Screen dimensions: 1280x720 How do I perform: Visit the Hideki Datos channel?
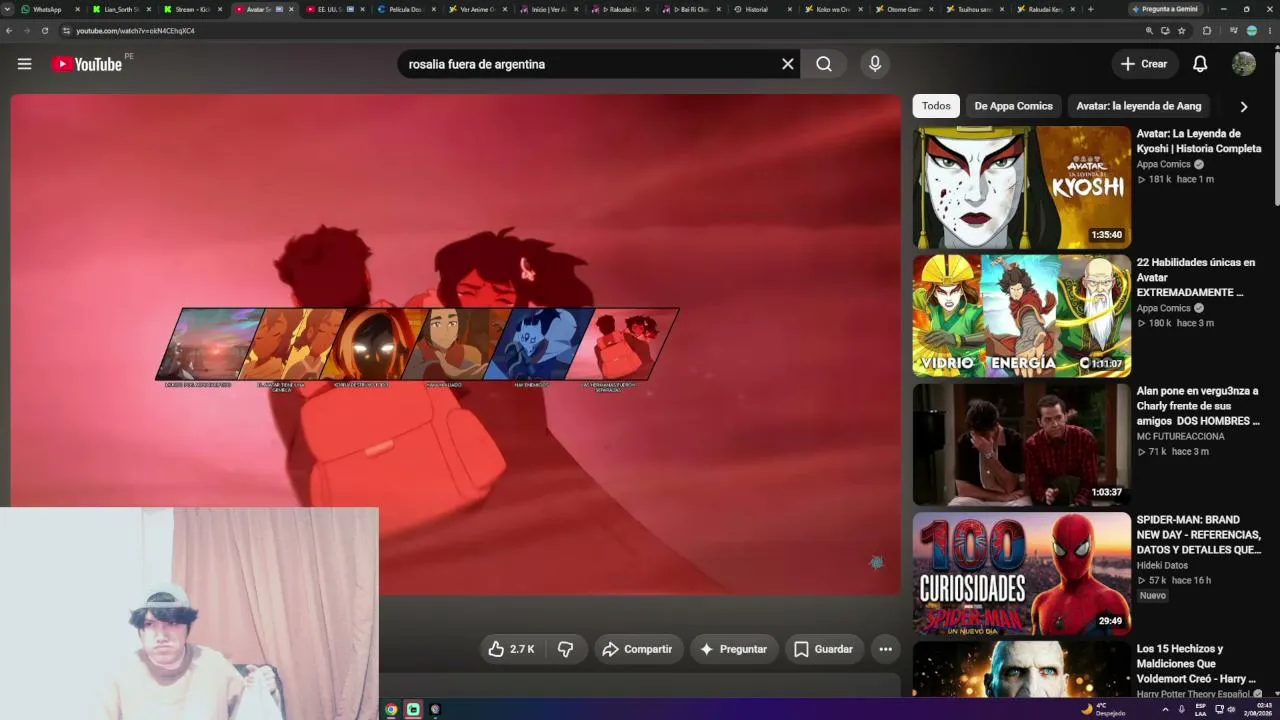(x=1162, y=565)
